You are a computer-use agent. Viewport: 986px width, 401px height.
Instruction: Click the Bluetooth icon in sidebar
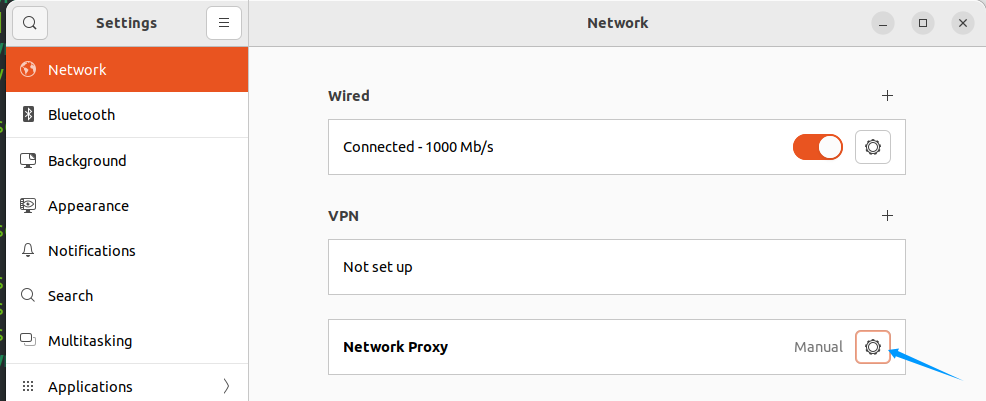(x=28, y=114)
